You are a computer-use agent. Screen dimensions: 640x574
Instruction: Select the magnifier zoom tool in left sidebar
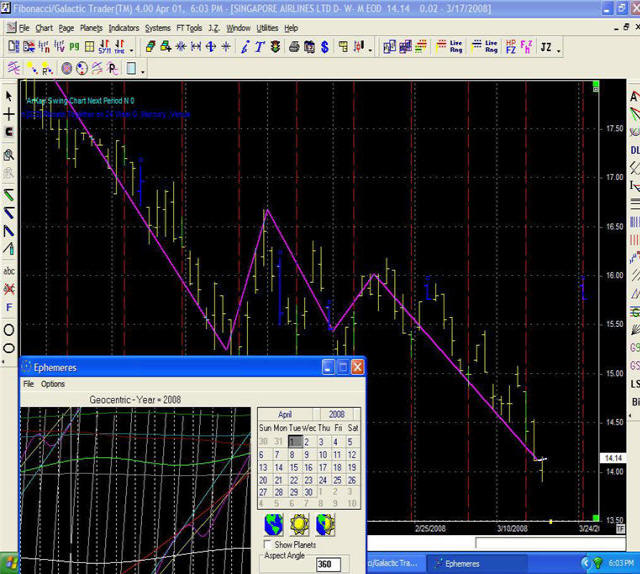click(x=9, y=155)
